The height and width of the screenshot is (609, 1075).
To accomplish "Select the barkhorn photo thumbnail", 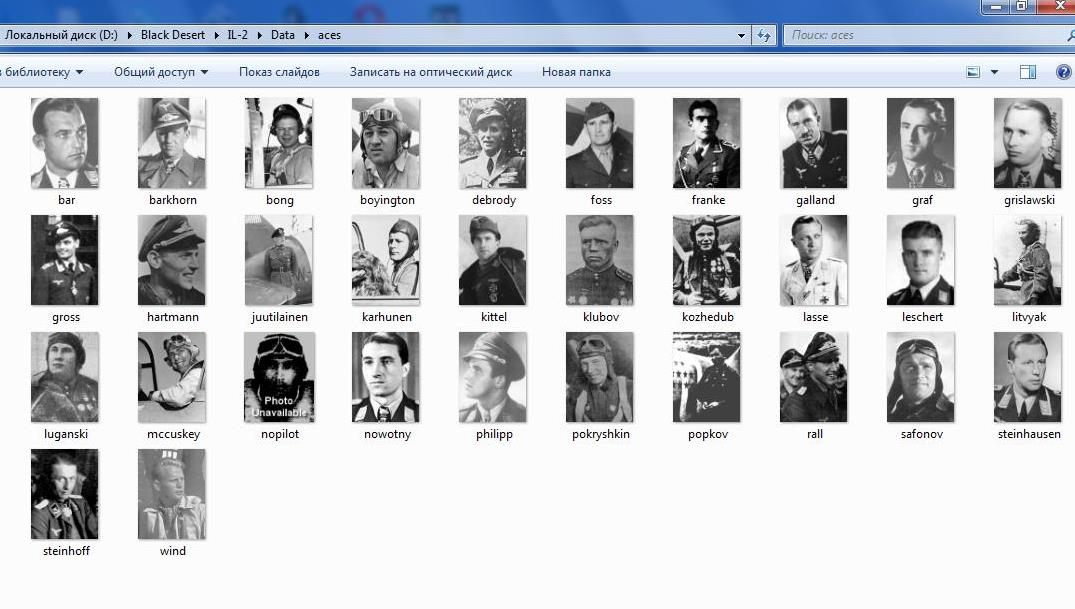I will point(172,143).
